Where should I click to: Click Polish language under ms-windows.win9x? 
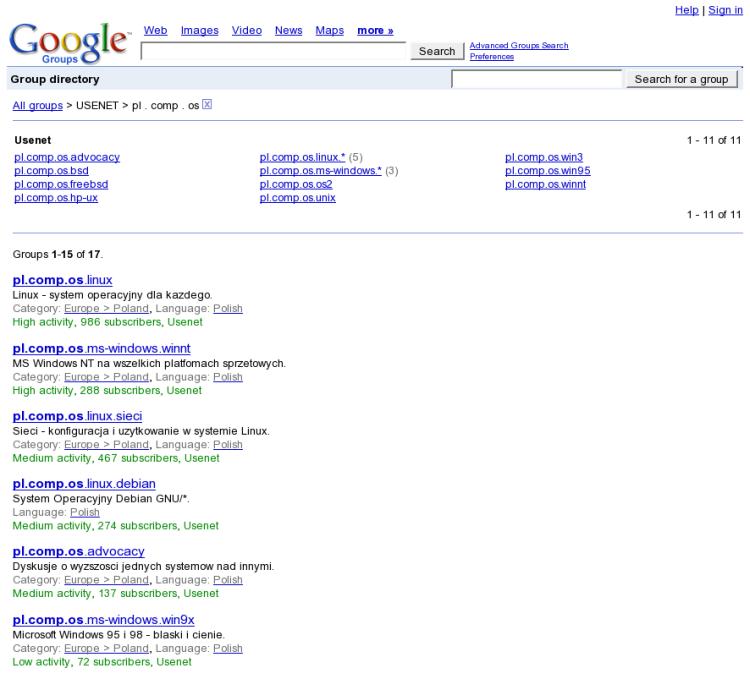pyautogui.click(x=228, y=648)
